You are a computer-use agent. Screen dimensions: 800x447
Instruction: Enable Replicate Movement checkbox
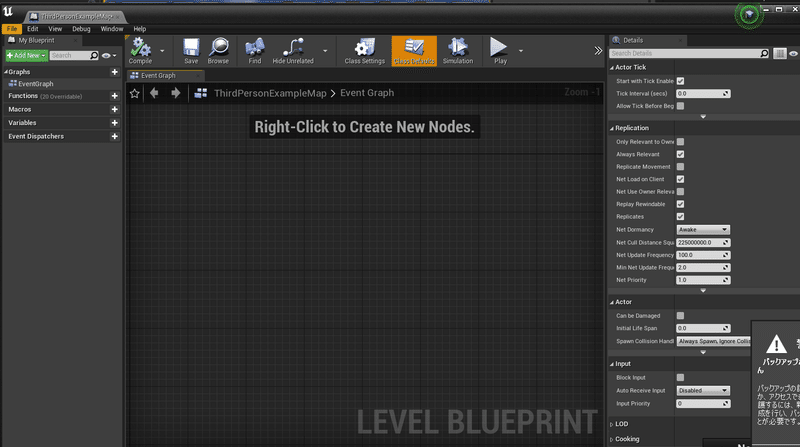point(680,167)
